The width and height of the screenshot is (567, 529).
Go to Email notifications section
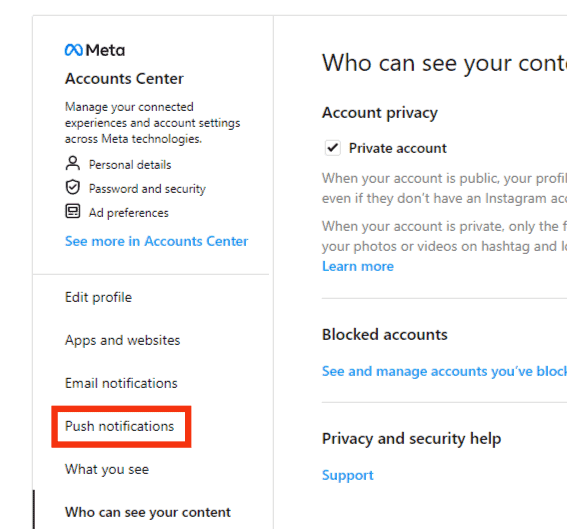point(121,383)
